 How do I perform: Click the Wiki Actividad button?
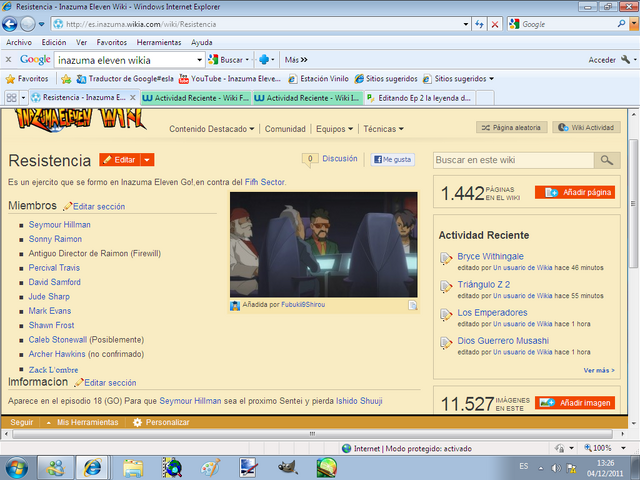coord(587,127)
